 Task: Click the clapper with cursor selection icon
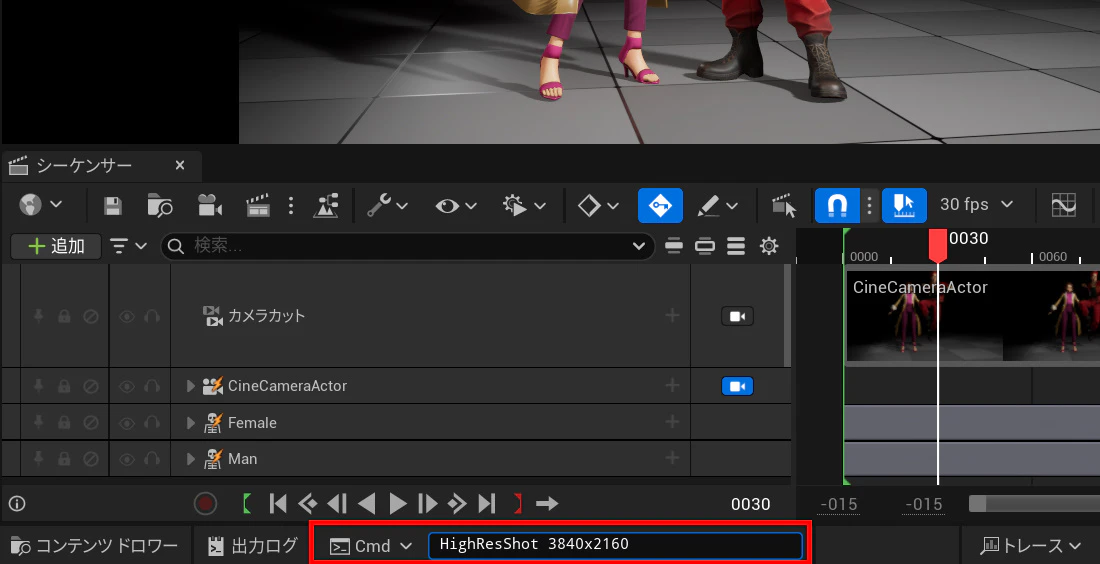[x=784, y=206]
